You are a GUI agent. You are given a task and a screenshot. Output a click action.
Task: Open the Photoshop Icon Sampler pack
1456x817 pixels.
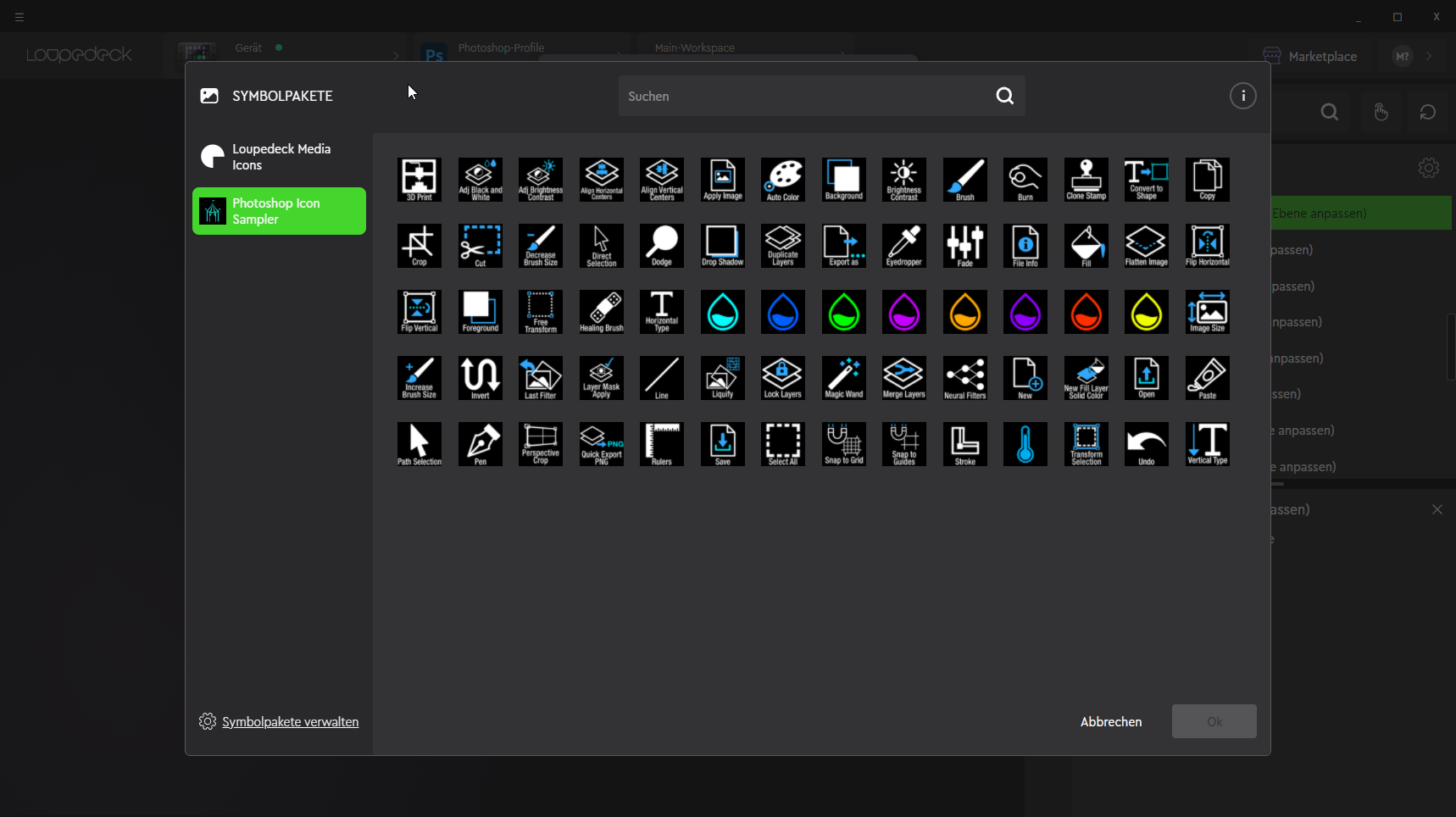click(279, 211)
